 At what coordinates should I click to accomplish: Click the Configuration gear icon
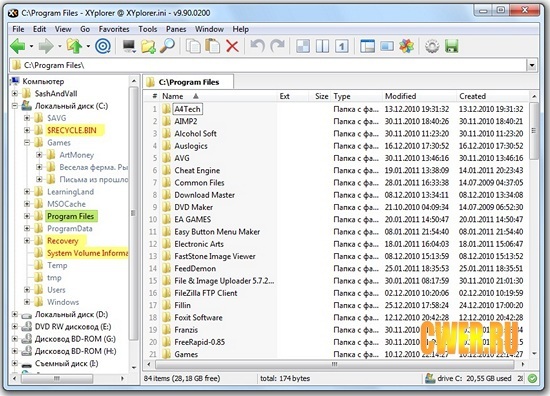432,46
